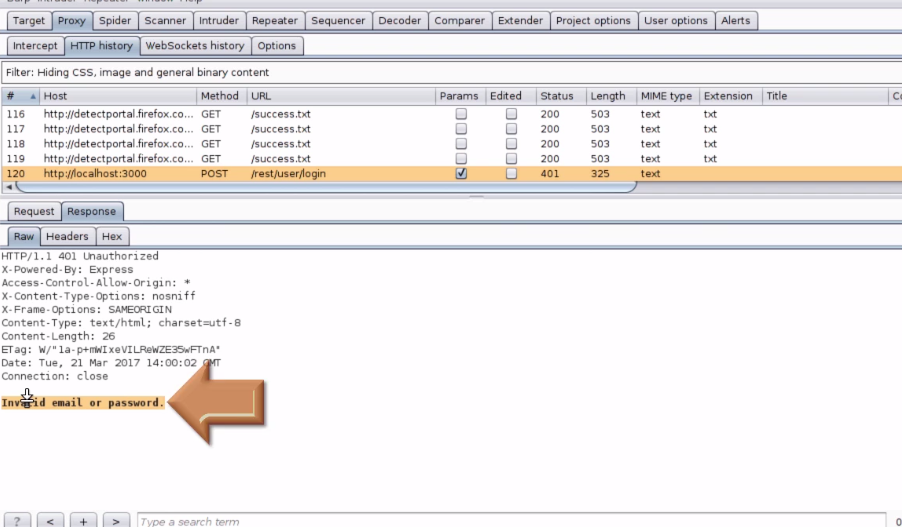This screenshot has height=527, width=902.
Task: Click the horizontal history scrollbar thumb
Action: click(326, 187)
